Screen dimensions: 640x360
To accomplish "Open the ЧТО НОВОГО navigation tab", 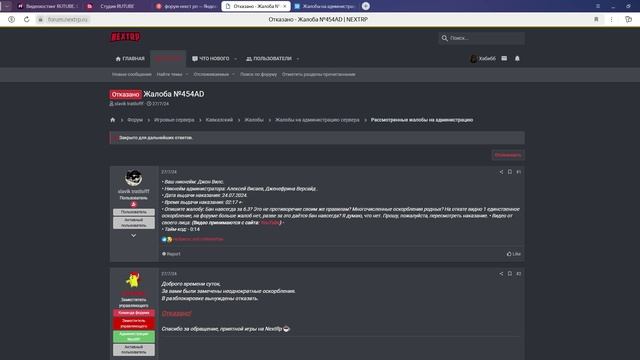I will pos(211,59).
